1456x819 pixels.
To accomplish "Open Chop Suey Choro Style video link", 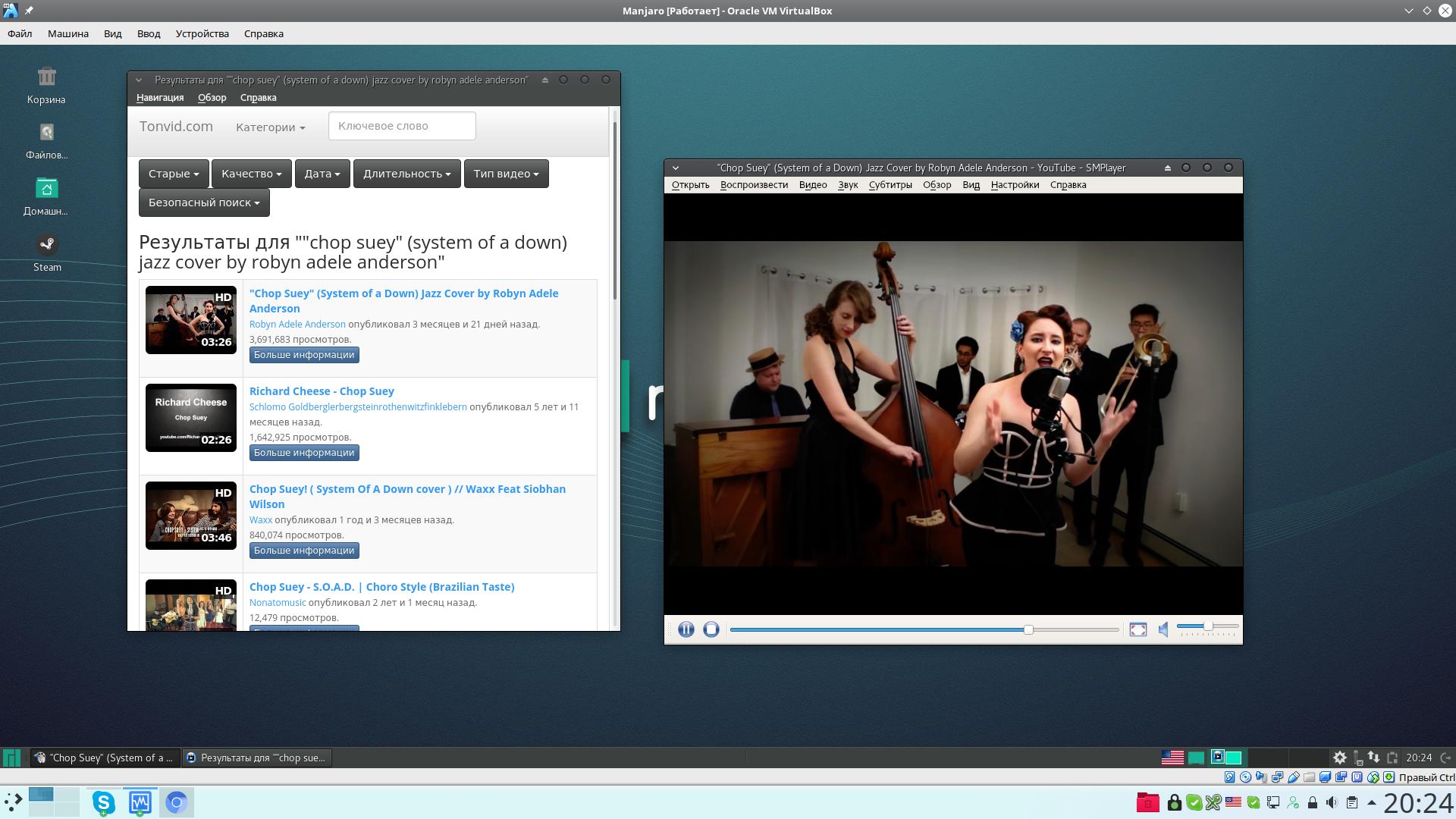I will (381, 587).
